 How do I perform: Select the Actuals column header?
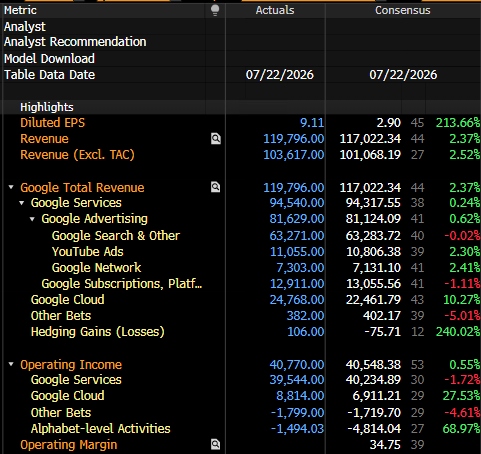coord(275,10)
